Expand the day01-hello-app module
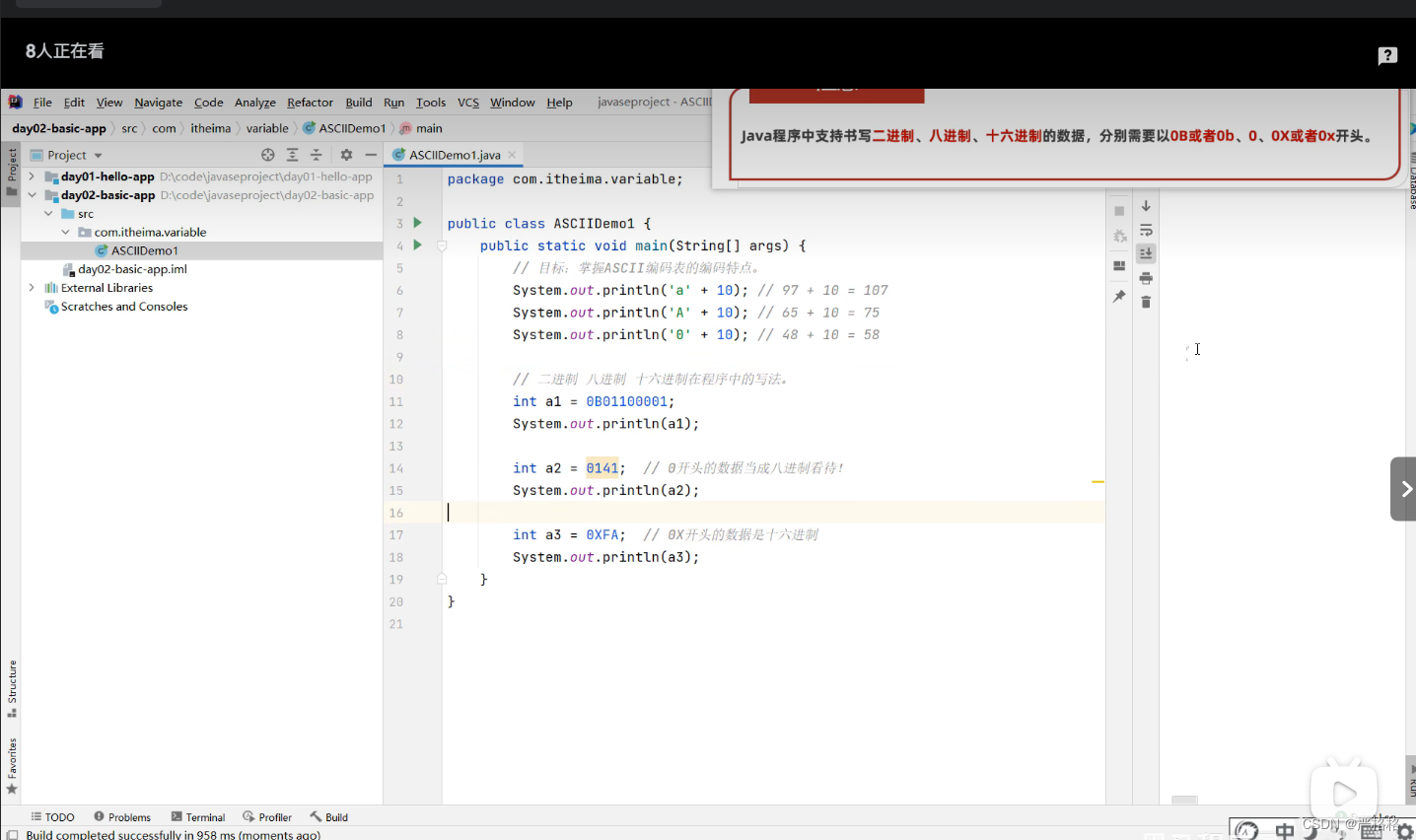 click(x=32, y=176)
